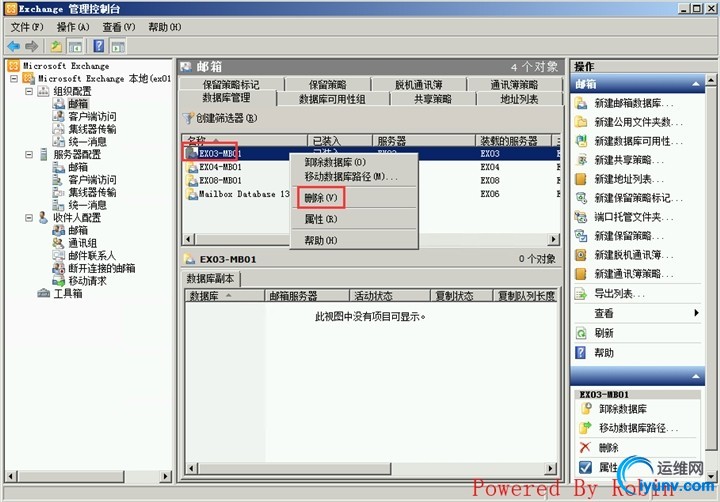The width and height of the screenshot is (720, 502).
Task: Click the 新建脱机通讯簿 action icon
Action: point(581,255)
